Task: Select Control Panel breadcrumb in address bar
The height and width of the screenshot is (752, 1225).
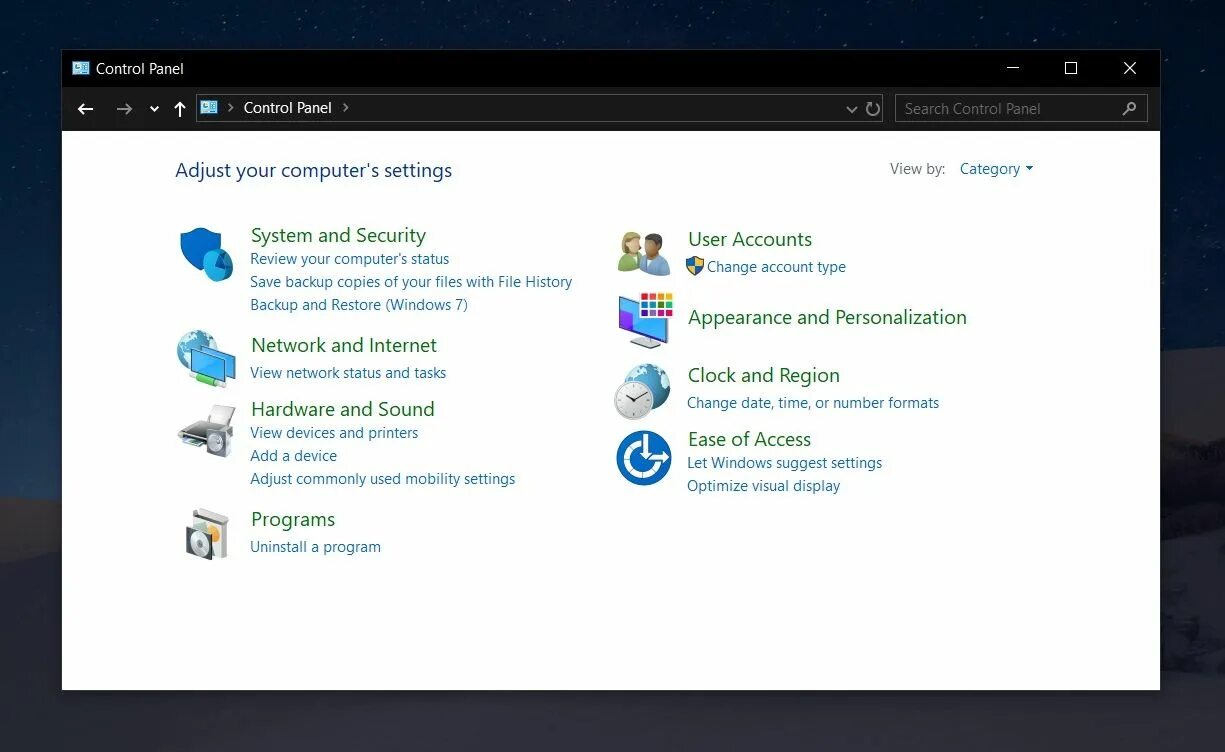Action: click(288, 108)
